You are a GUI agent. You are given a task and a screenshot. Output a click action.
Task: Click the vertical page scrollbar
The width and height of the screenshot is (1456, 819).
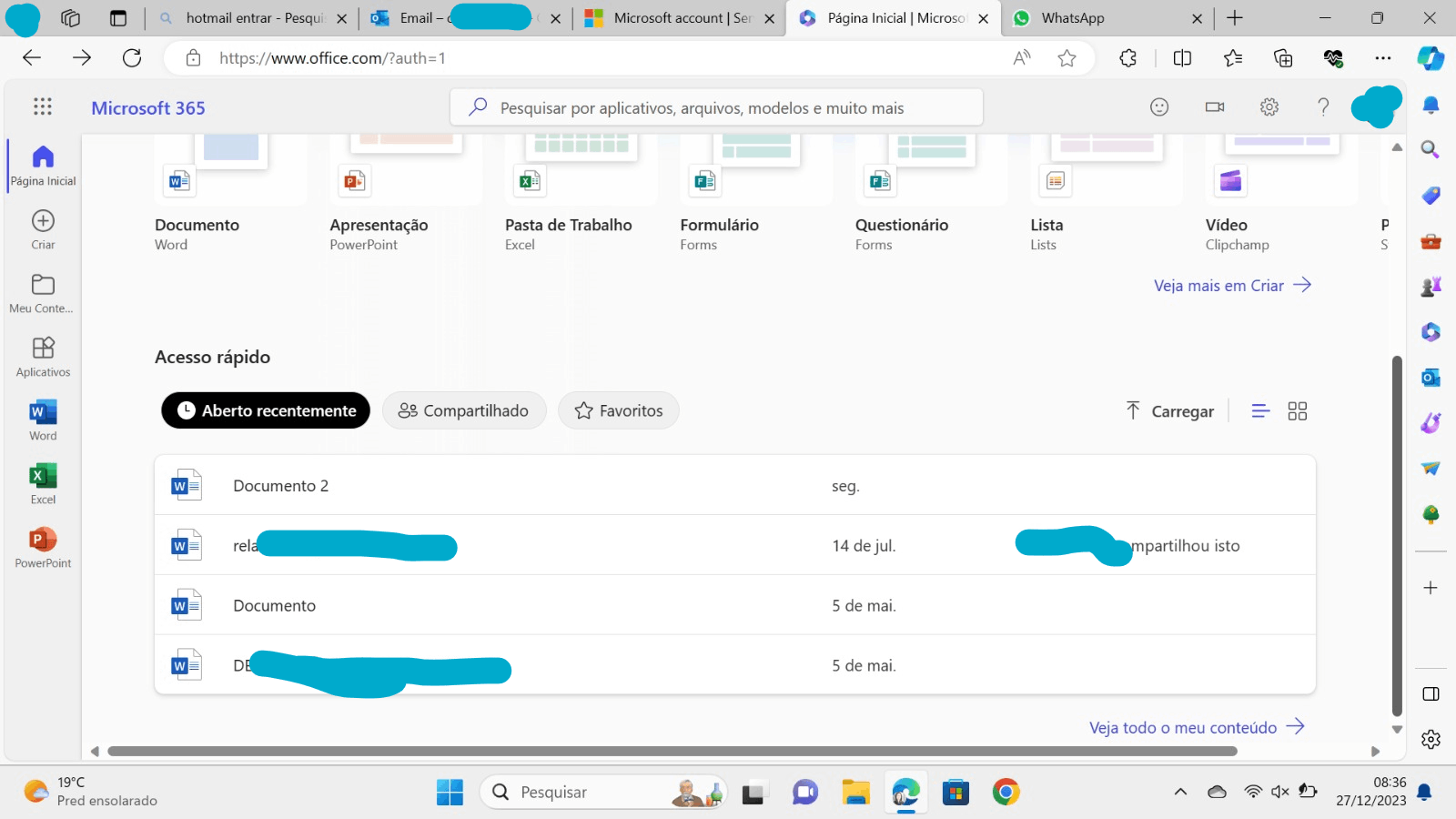1397,537
